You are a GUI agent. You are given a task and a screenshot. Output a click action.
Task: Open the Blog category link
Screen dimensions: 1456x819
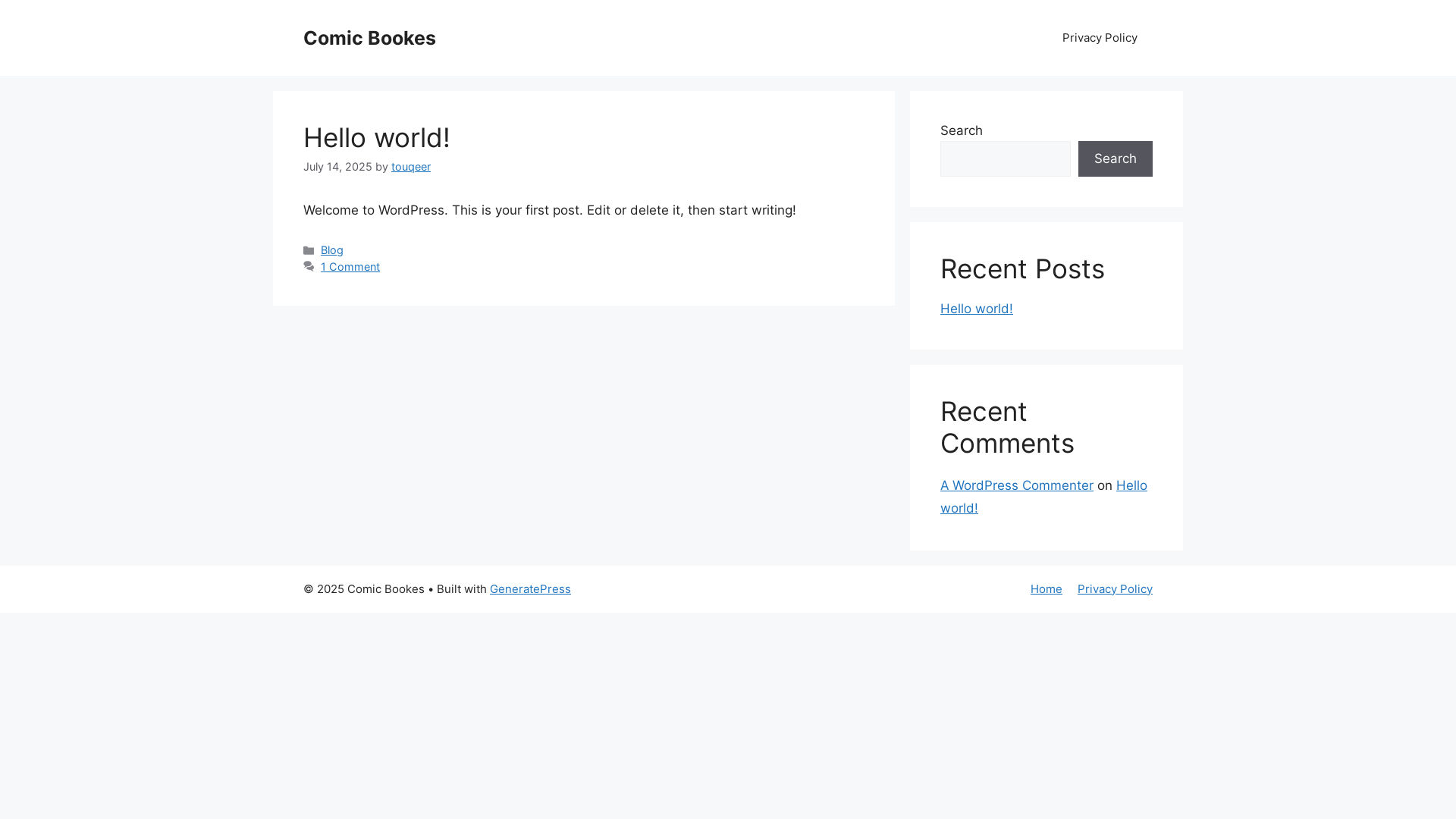tap(332, 250)
